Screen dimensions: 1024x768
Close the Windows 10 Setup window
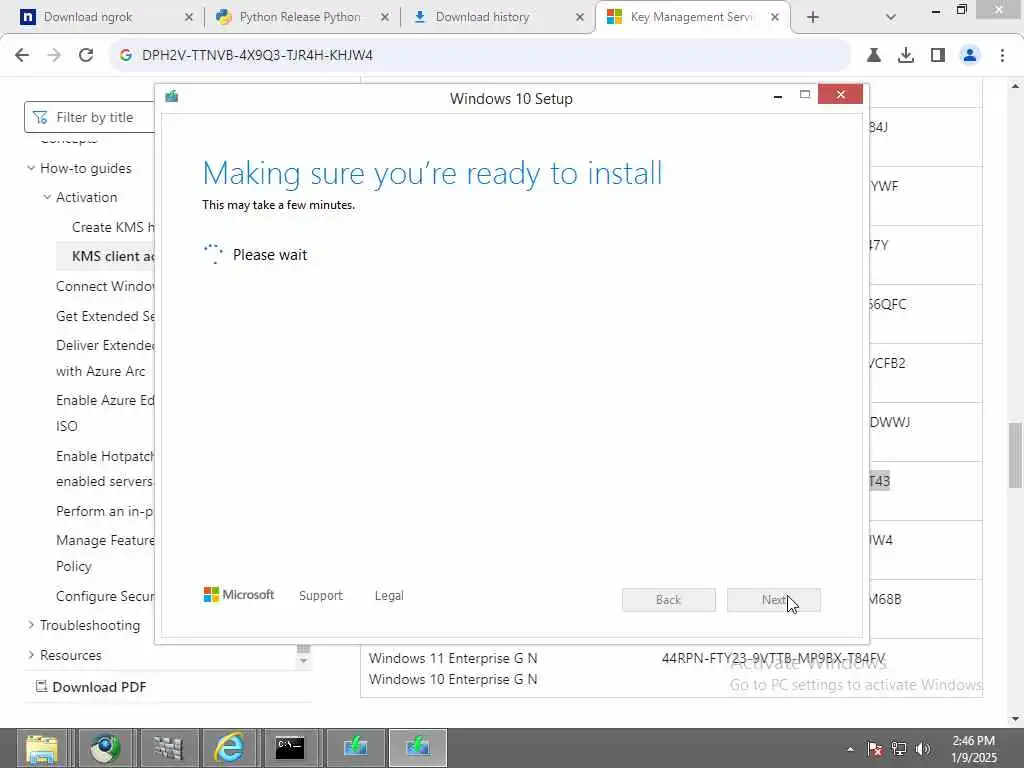(840, 95)
